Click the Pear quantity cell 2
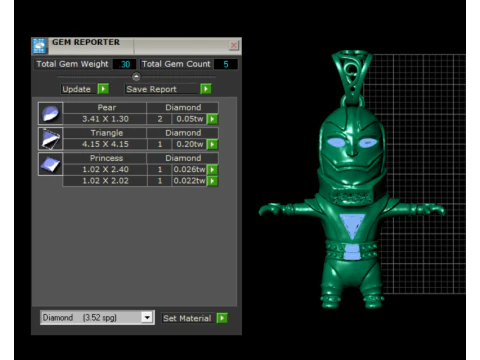Screen dimensions: 480x360 click(160, 119)
